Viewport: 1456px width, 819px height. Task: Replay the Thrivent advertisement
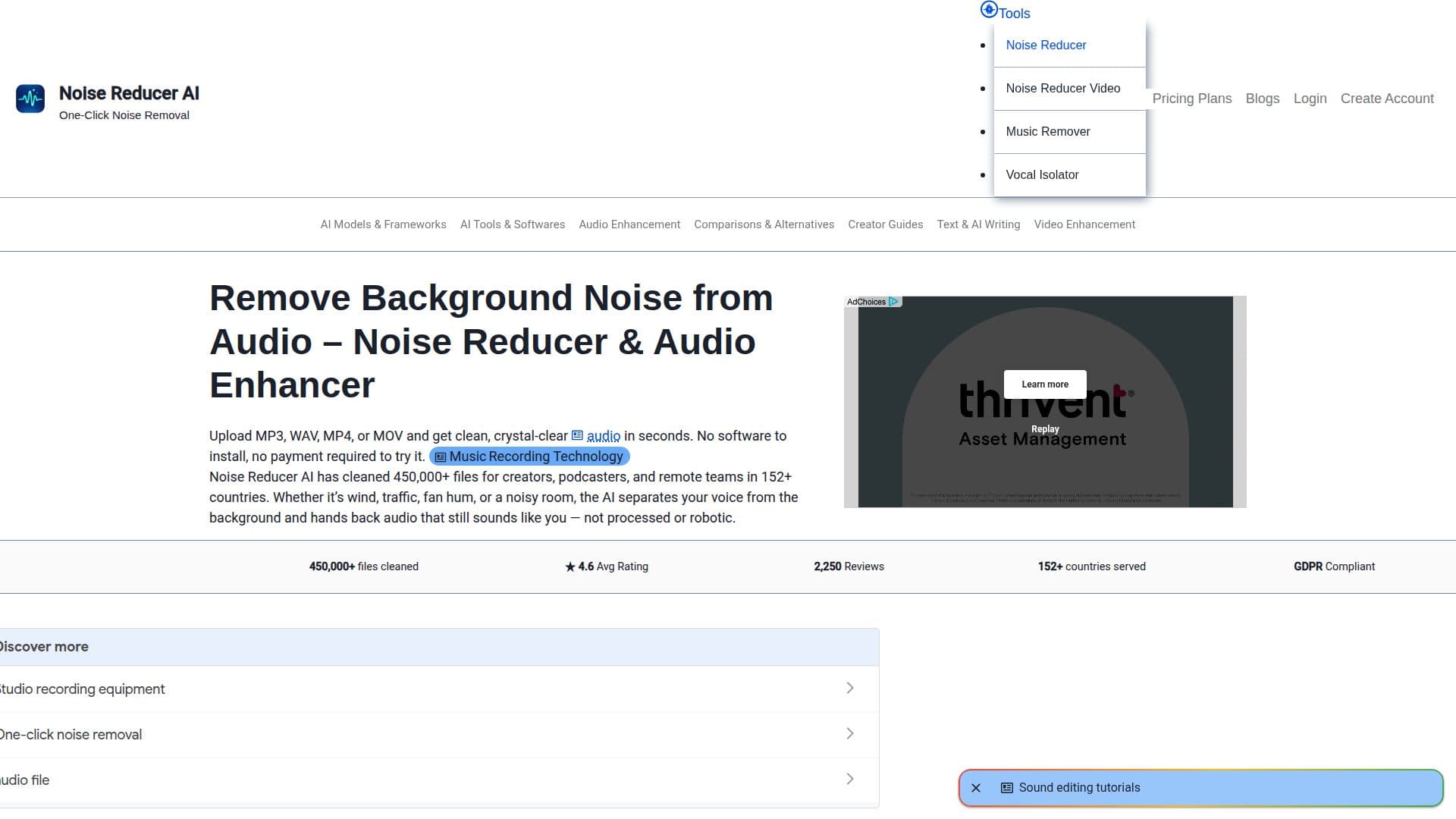[1045, 429]
